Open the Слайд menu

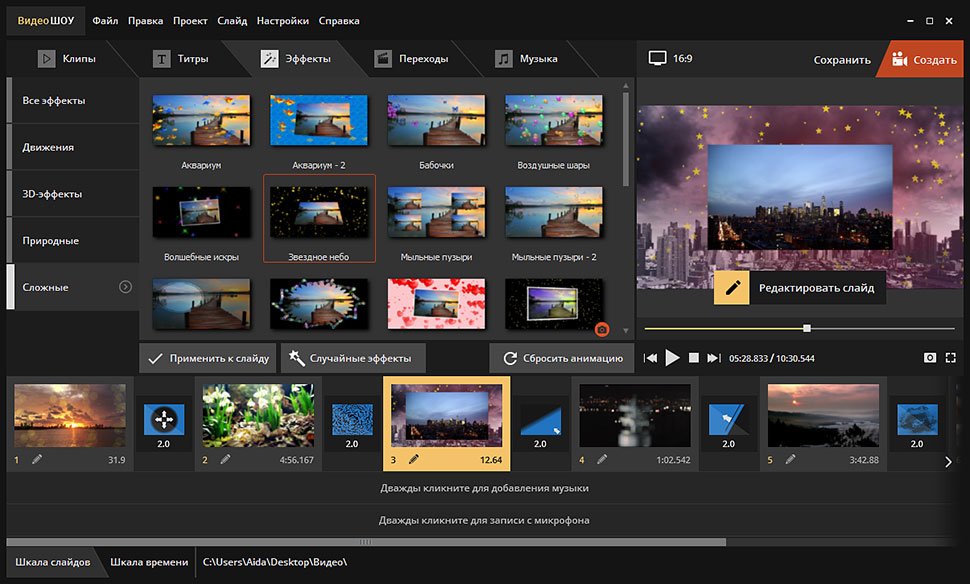tap(232, 20)
